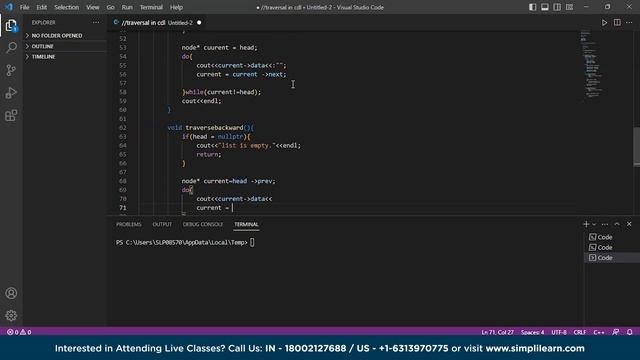Switch to the DEBUG CONSOLE panel tab
The width and height of the screenshot is (640, 360).
pos(203,224)
